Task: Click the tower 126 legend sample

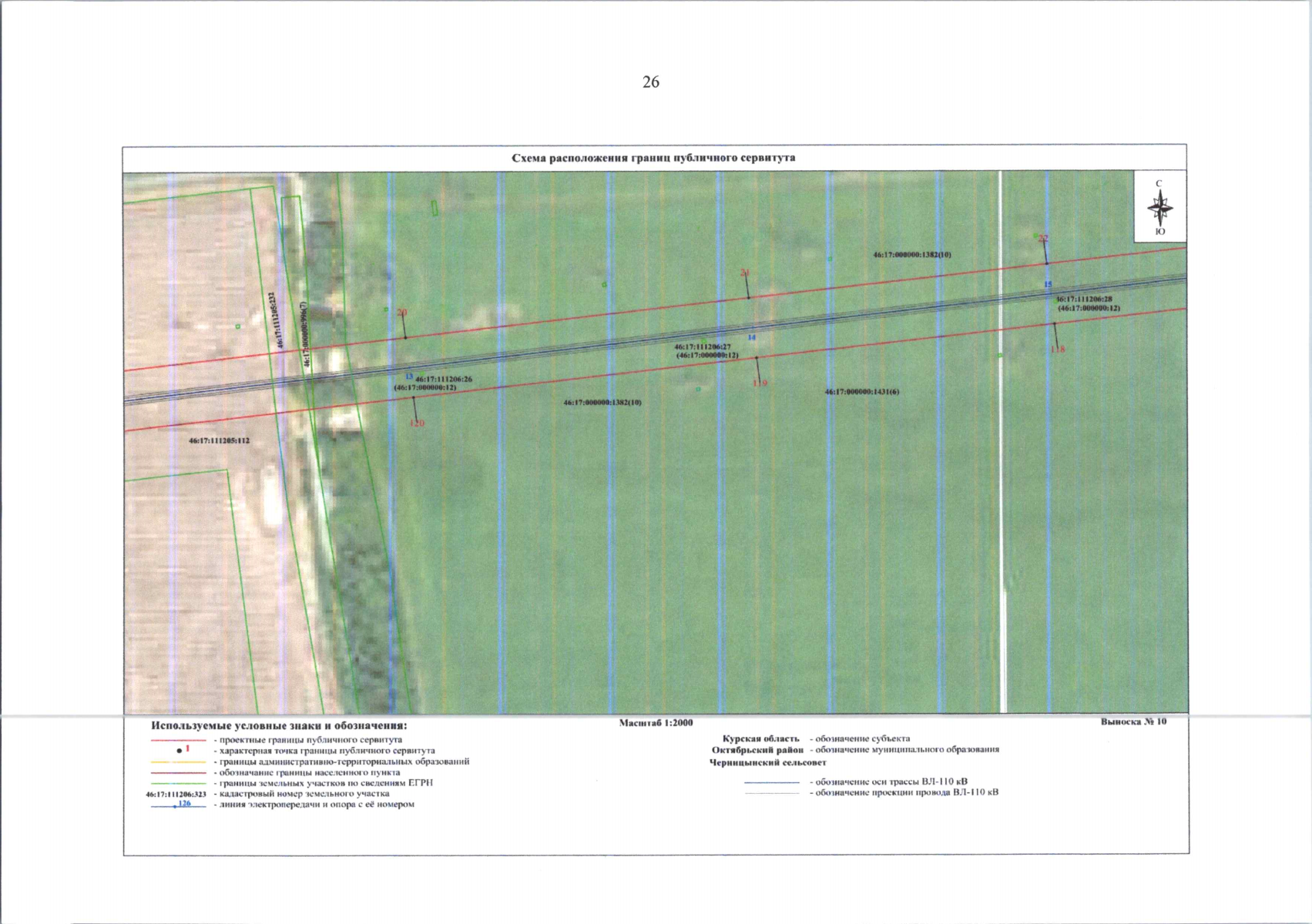Action: [x=178, y=805]
